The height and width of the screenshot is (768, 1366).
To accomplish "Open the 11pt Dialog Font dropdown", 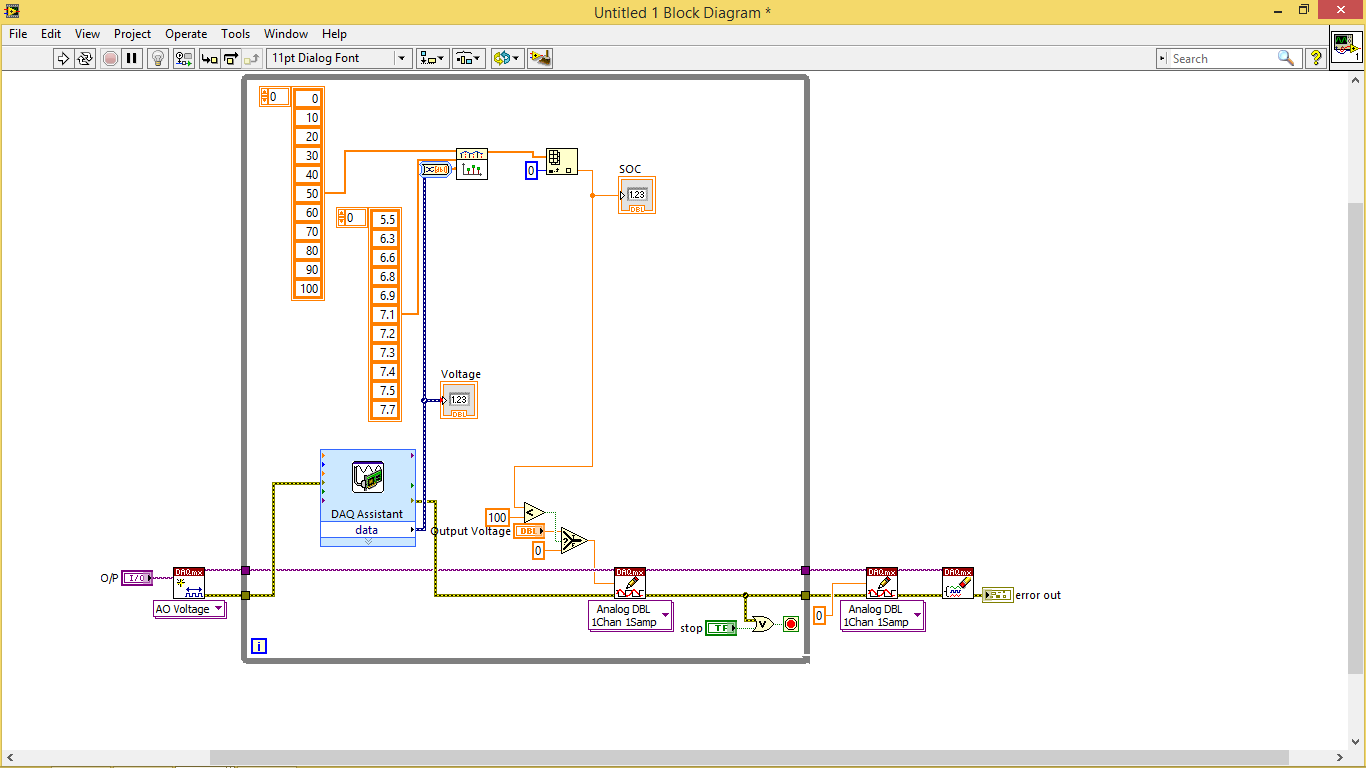I will [339, 58].
